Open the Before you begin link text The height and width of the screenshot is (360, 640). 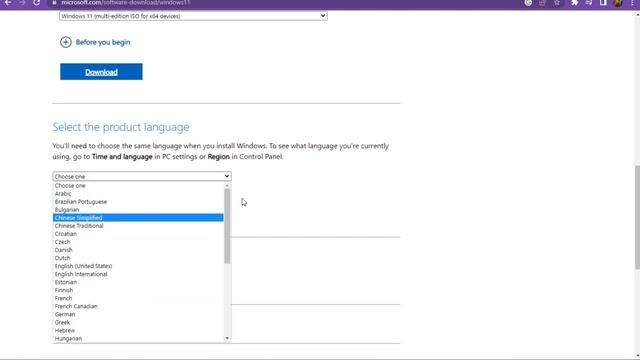click(103, 42)
